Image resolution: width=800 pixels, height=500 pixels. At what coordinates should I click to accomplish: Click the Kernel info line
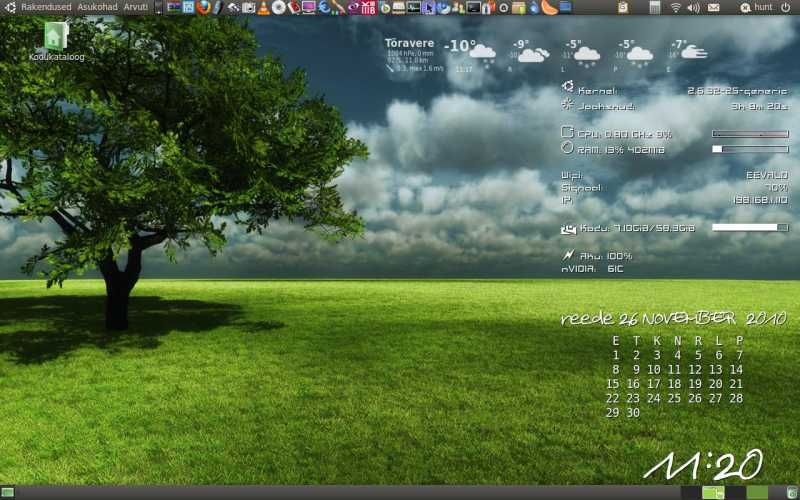pos(674,91)
